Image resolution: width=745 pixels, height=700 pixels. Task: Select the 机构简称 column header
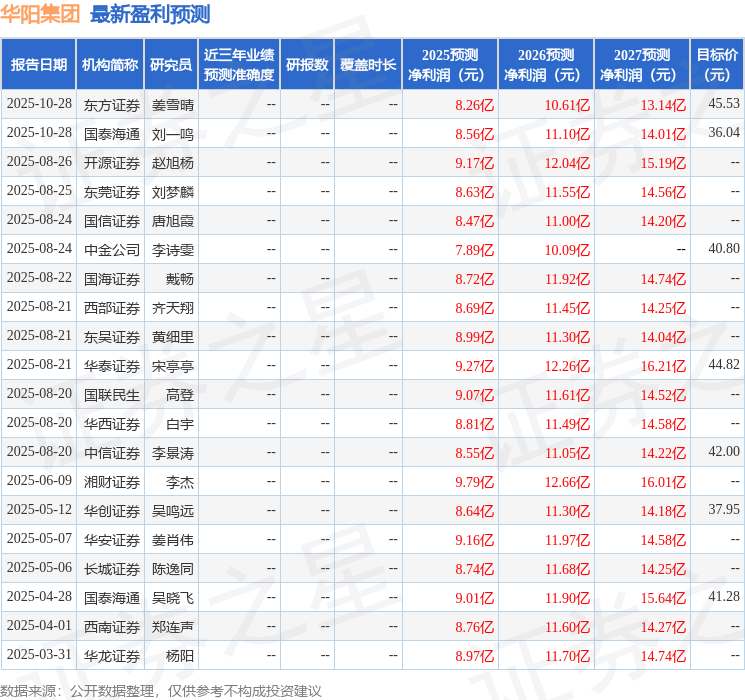point(110,65)
